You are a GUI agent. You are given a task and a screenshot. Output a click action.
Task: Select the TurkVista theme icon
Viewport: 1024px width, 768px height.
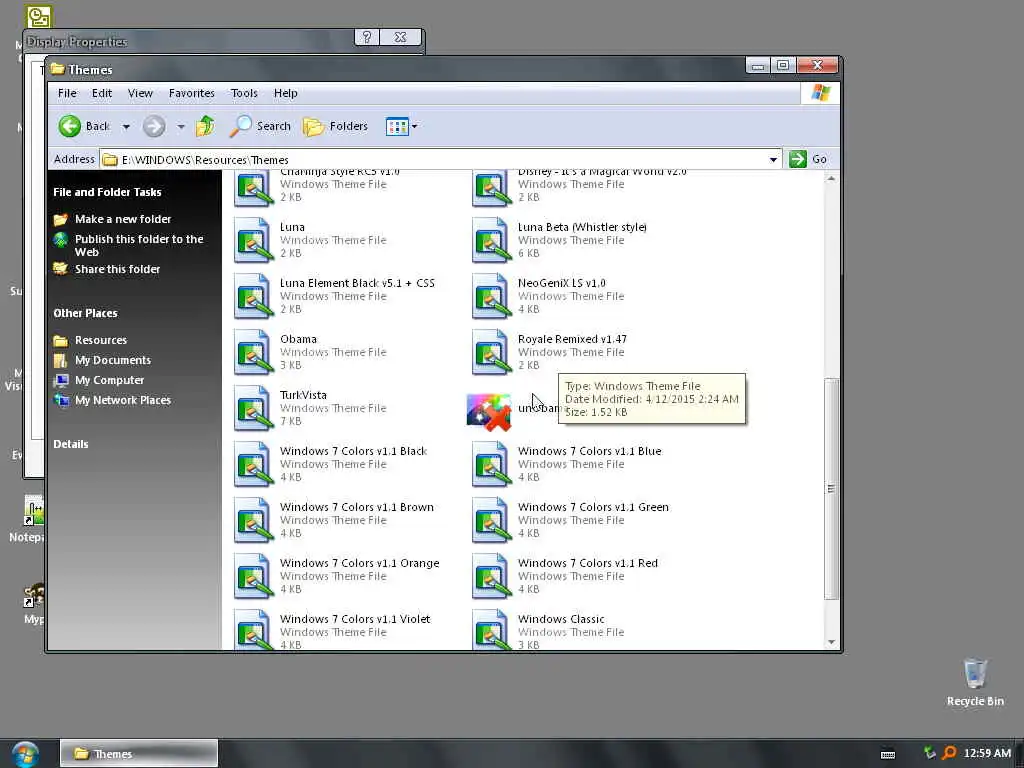253,408
